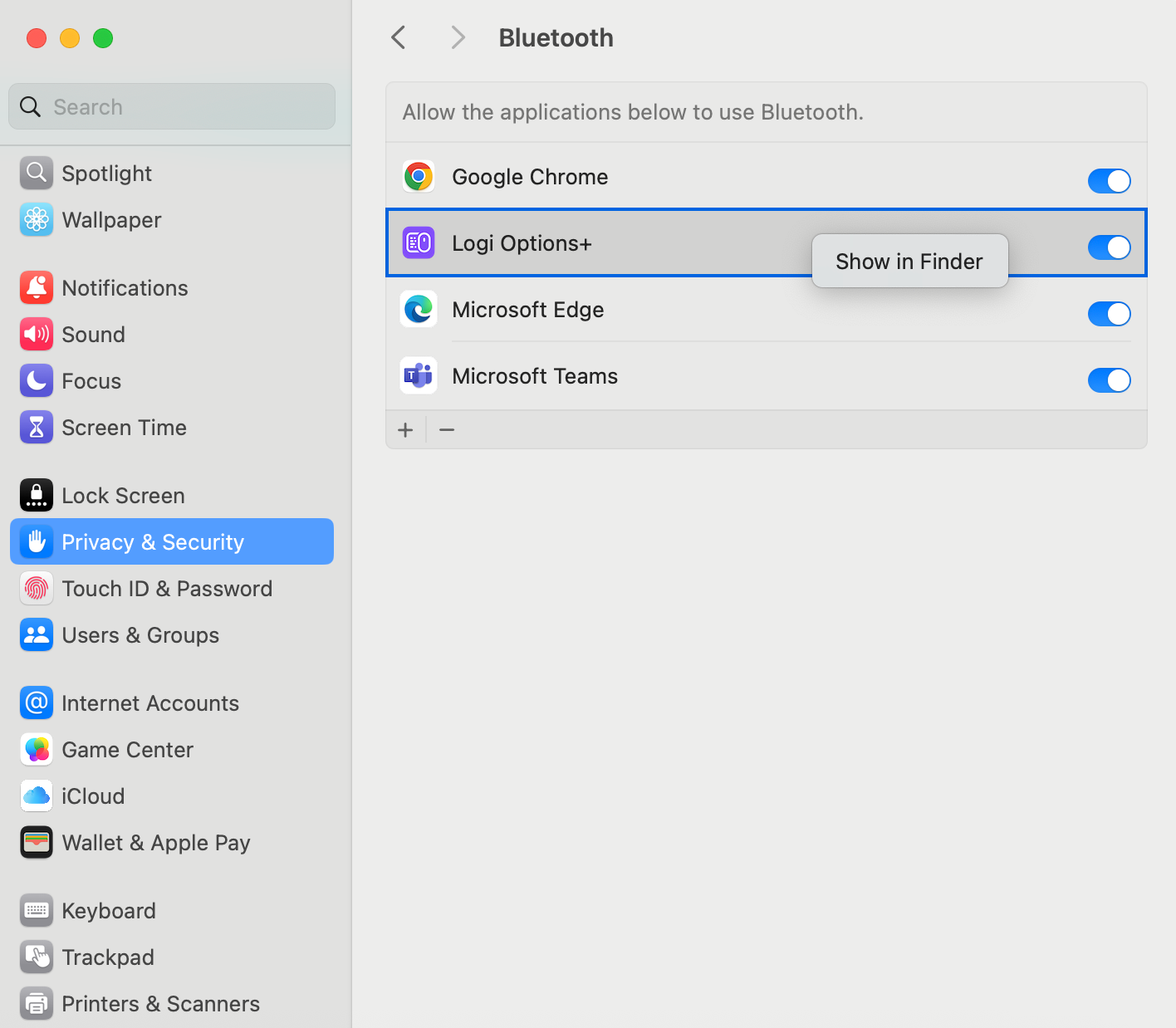
Task: Click the Wallet & Apple Pay icon
Action: click(x=37, y=842)
